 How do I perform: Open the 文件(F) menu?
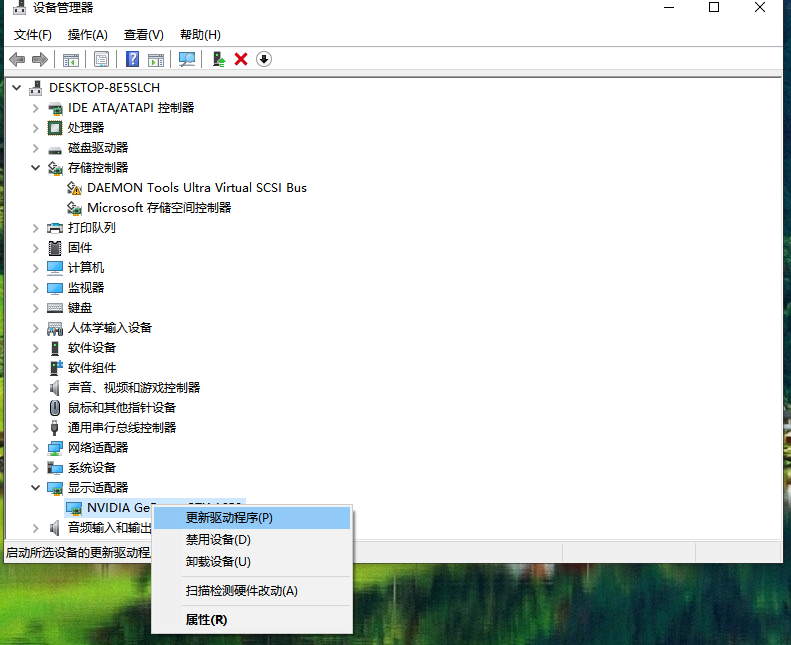pos(33,35)
